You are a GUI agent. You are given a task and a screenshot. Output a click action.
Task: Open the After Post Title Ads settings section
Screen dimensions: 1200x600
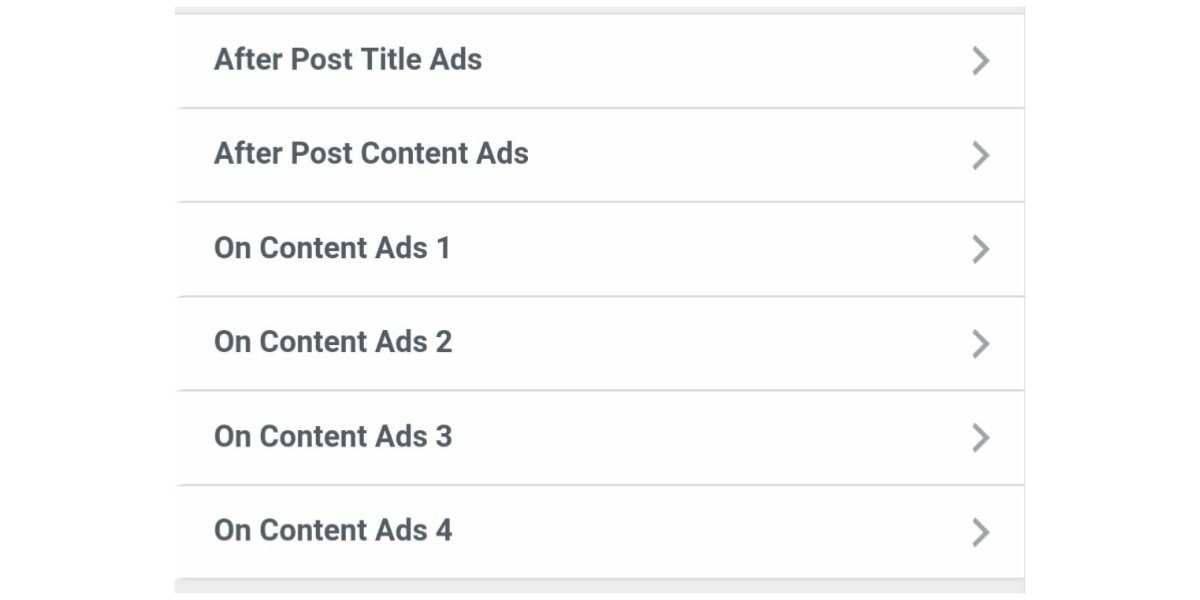tap(600, 61)
